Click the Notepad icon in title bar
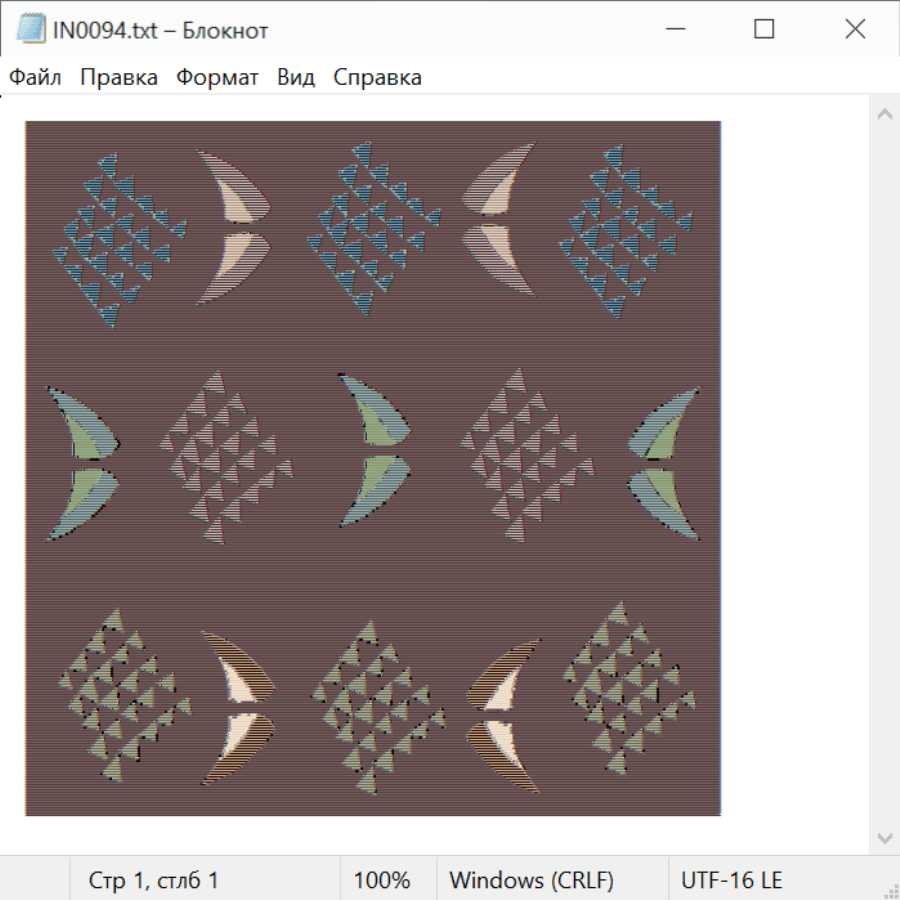This screenshot has height=900, width=900. pos(30,30)
